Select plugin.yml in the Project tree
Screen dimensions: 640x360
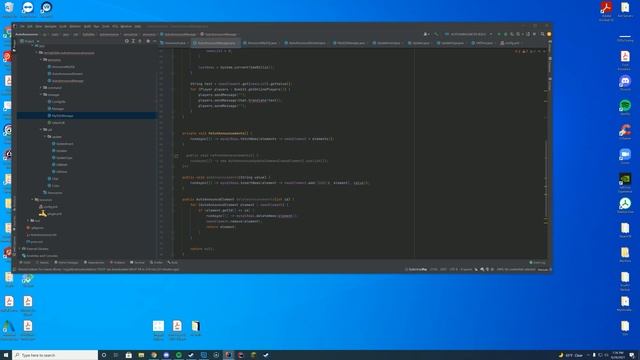[x=51, y=214]
